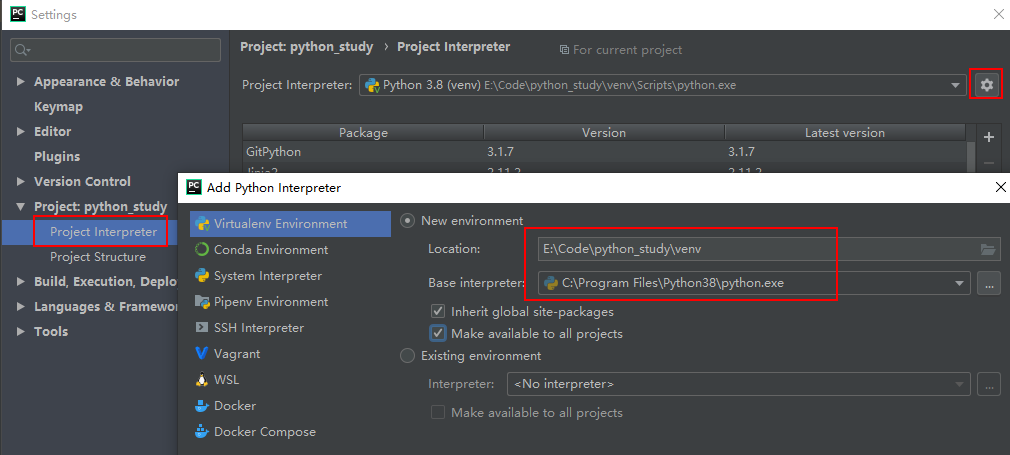
Task: Click disabled Make available to all projects checkbox
Action: click(438, 412)
